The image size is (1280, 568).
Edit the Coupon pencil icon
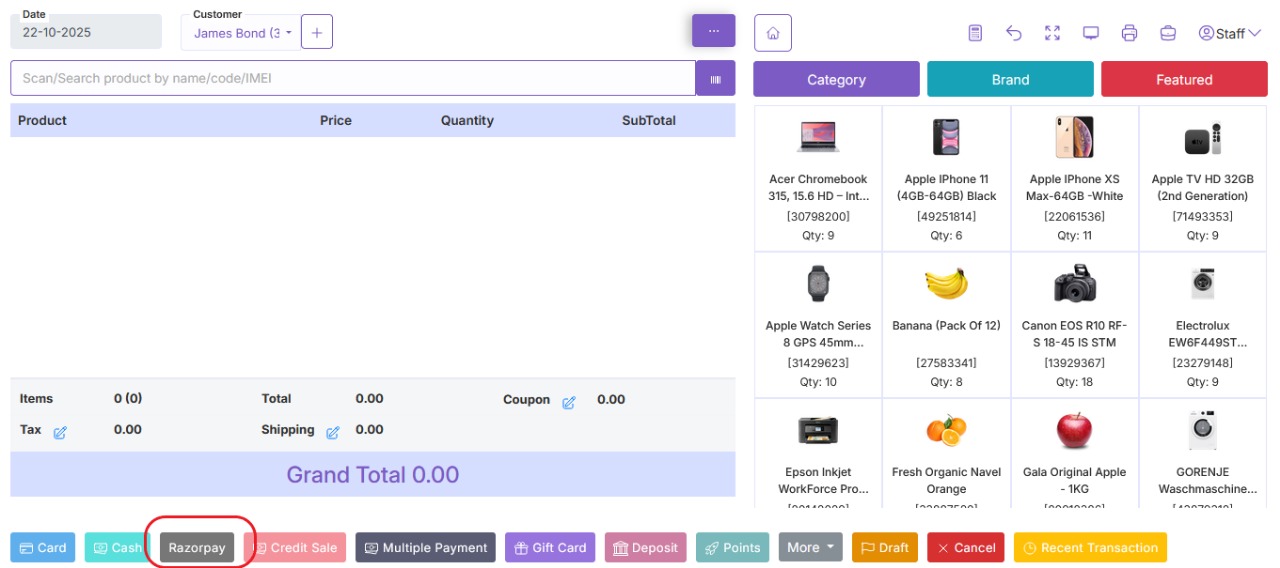coord(569,402)
